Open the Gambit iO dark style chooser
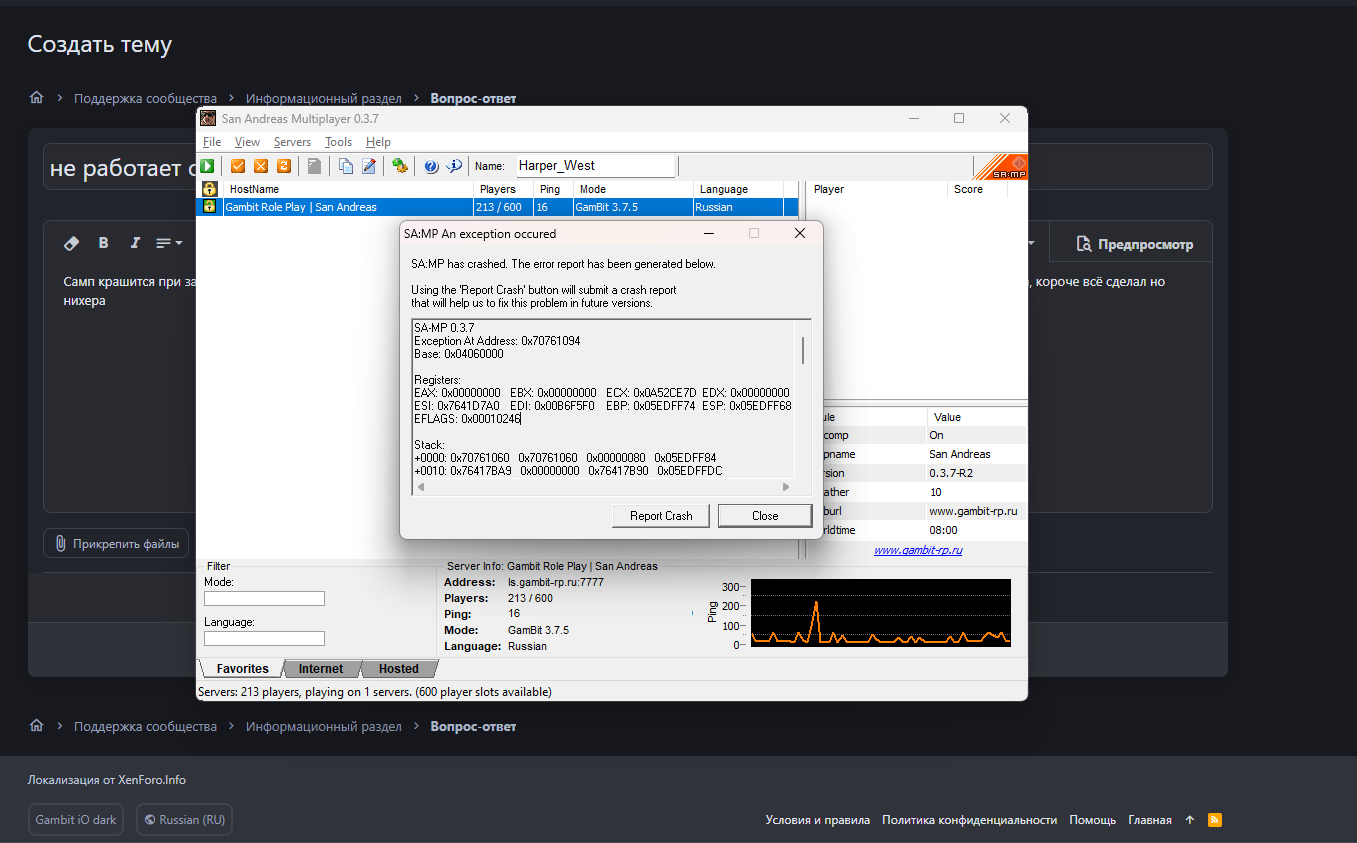 point(76,820)
